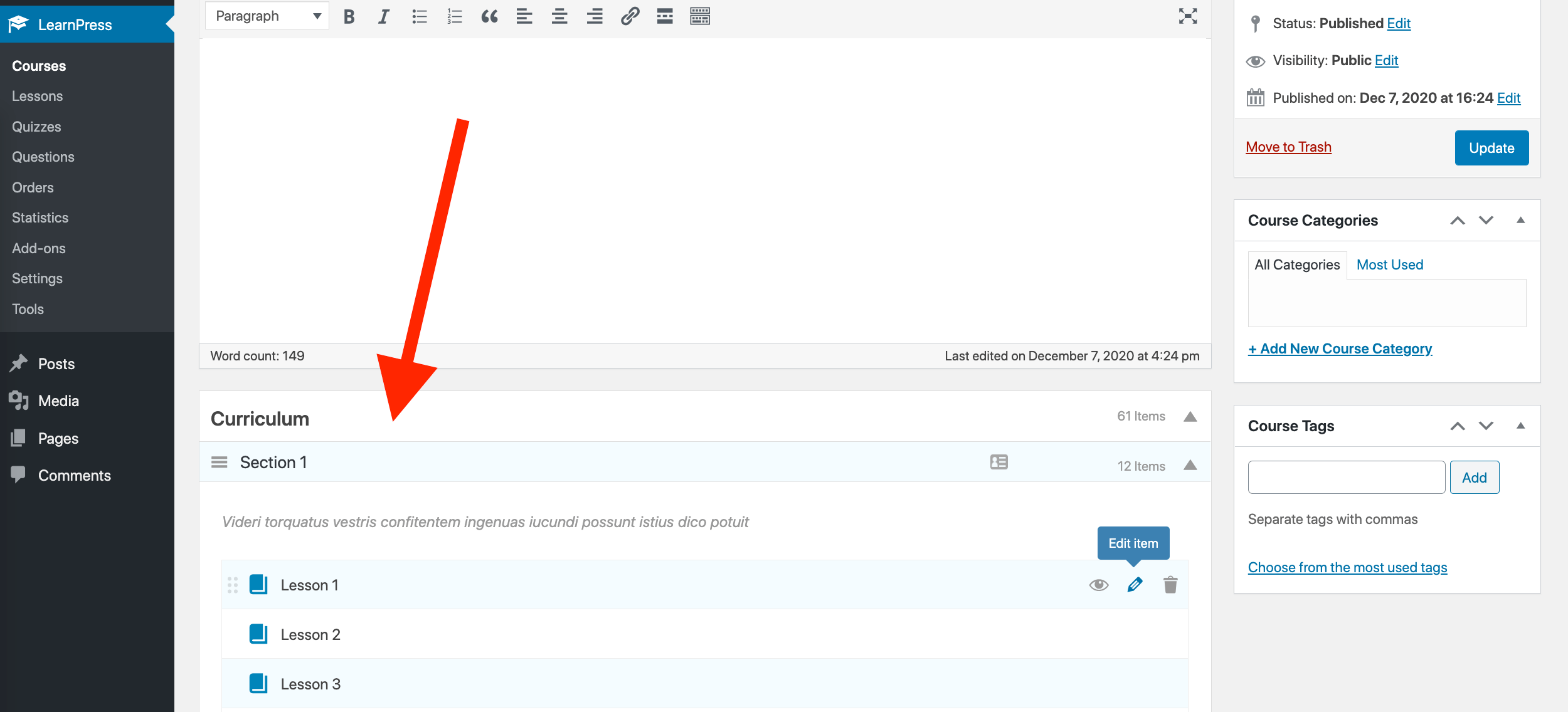Toggle italic formatting in editor toolbar
Viewport: 1568px width, 712px height.
pos(383,16)
